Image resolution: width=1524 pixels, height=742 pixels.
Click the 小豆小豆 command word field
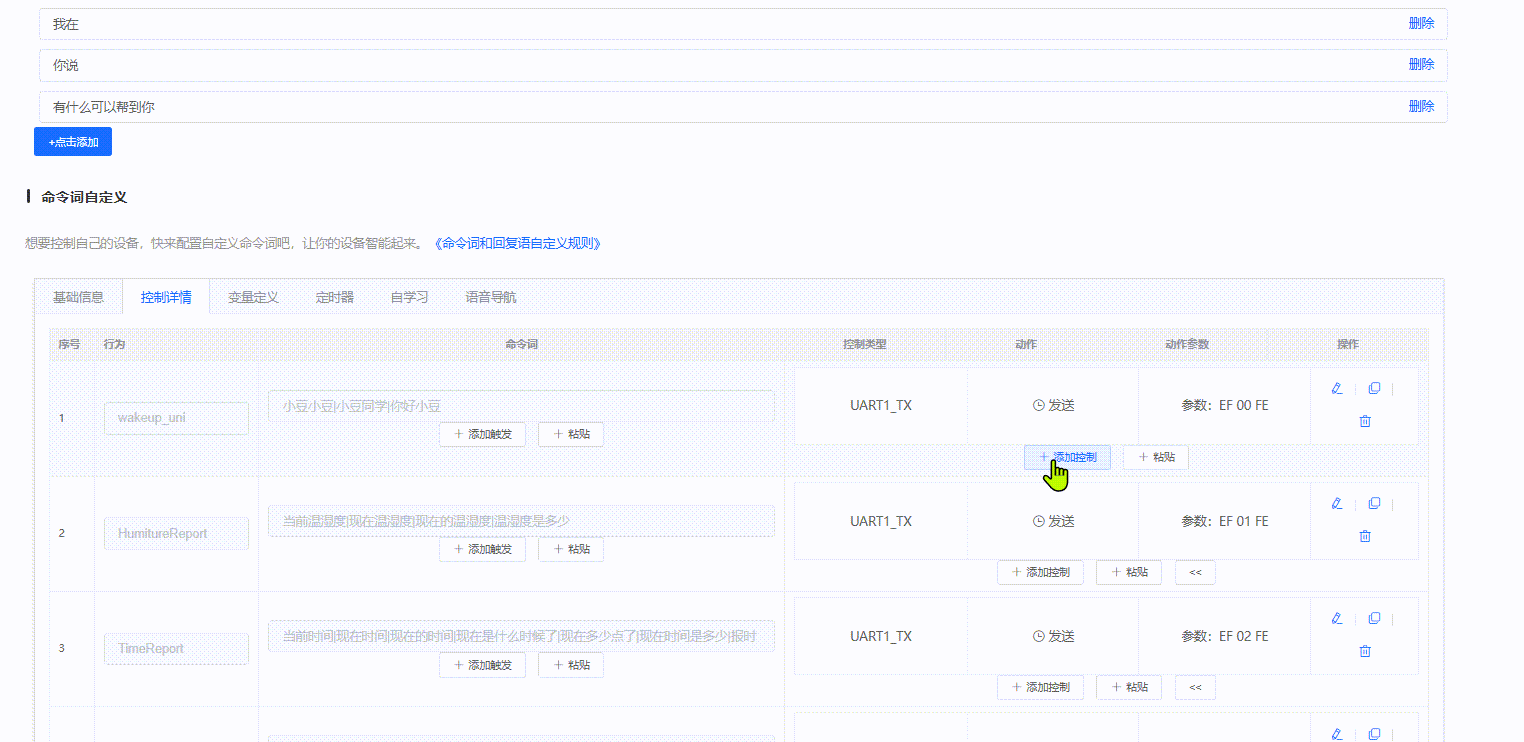pyautogui.click(x=521, y=406)
